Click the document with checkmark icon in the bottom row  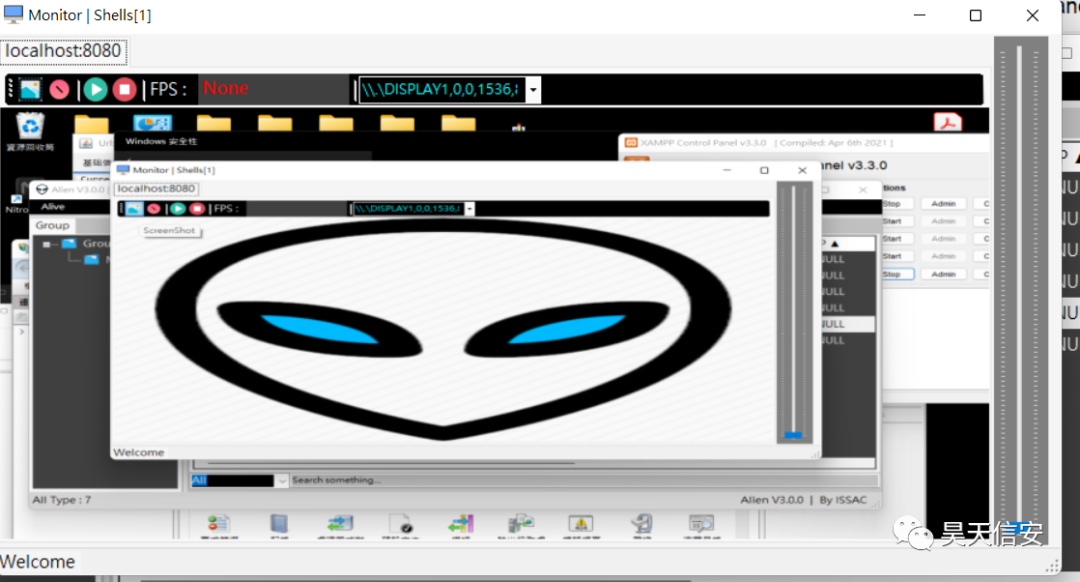coord(401,523)
